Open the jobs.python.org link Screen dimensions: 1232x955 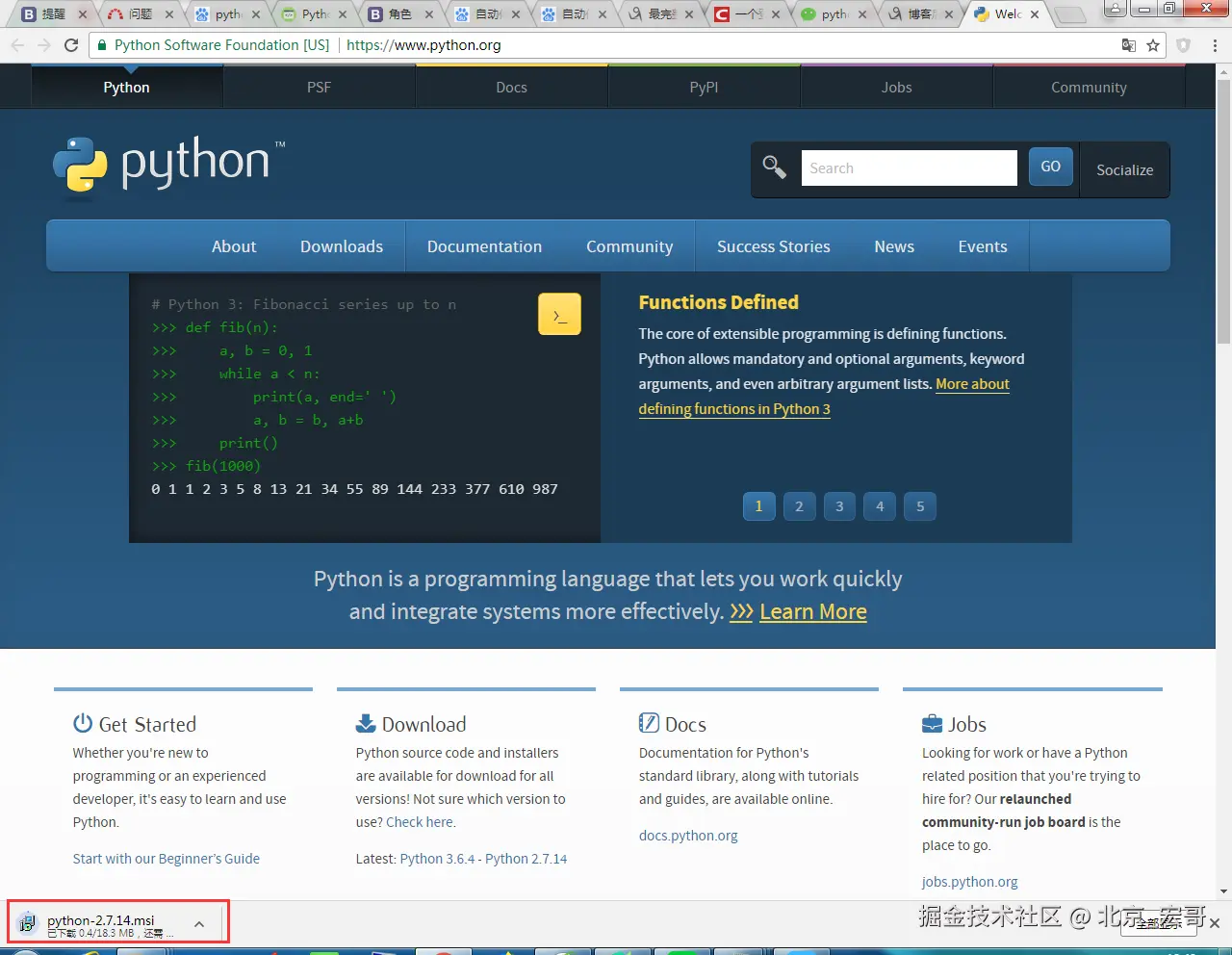970,882
